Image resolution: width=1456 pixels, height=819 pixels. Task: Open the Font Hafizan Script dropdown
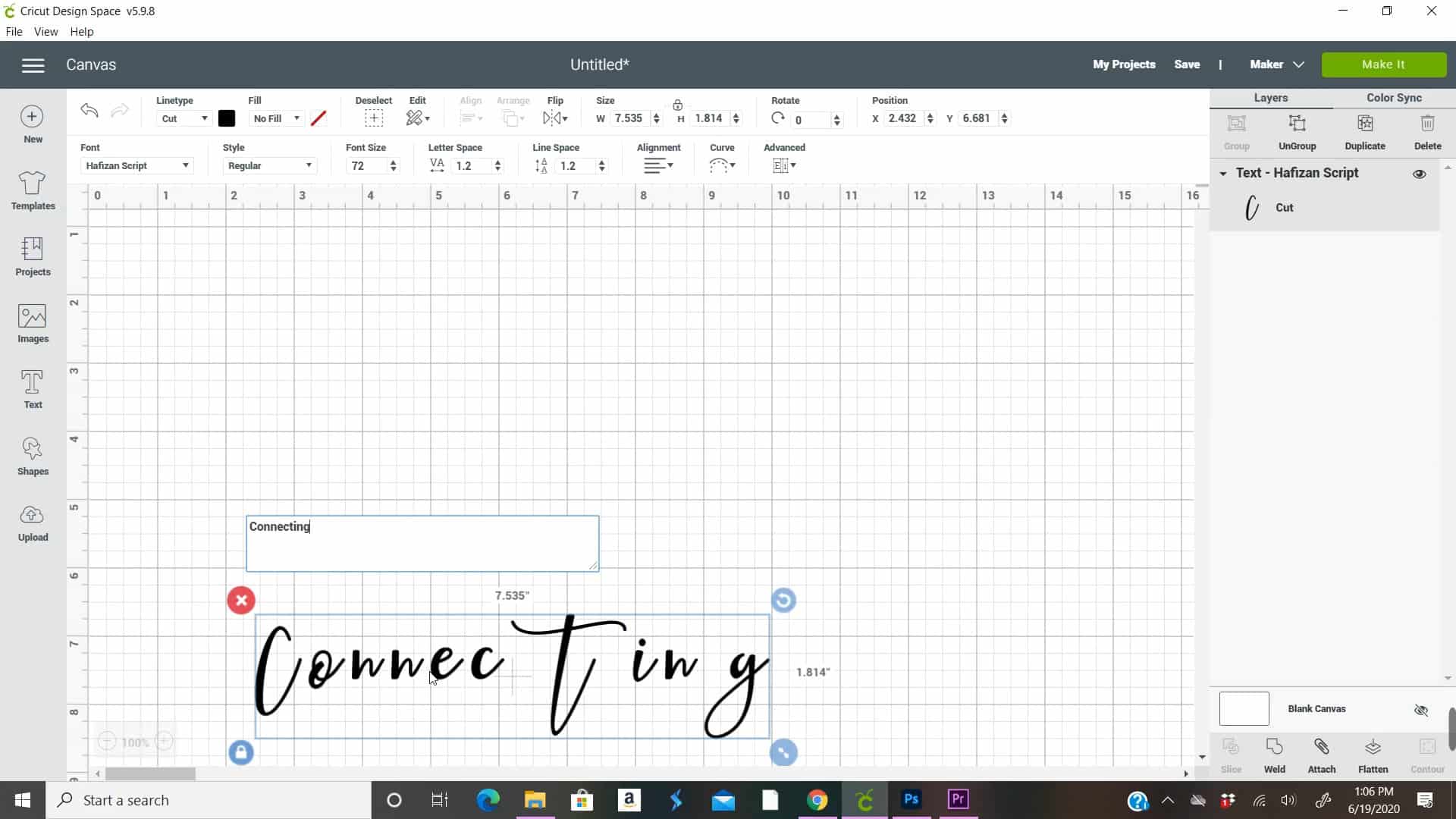point(136,165)
